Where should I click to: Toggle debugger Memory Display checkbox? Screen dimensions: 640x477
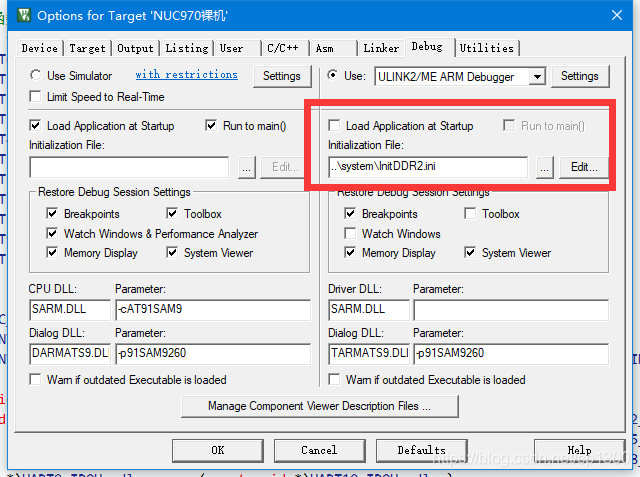pos(350,253)
